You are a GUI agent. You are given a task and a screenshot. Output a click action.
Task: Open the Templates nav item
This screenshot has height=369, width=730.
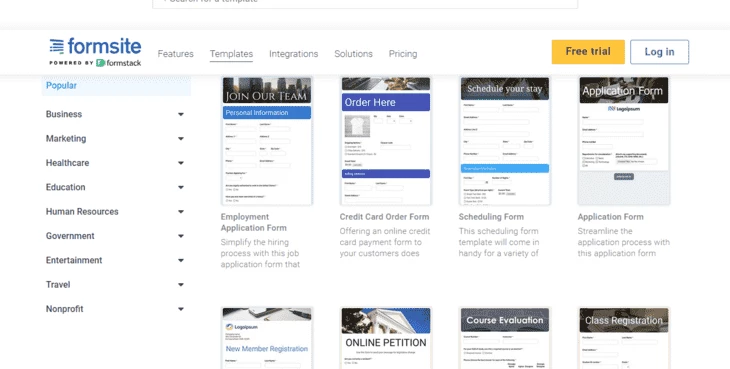click(231, 54)
